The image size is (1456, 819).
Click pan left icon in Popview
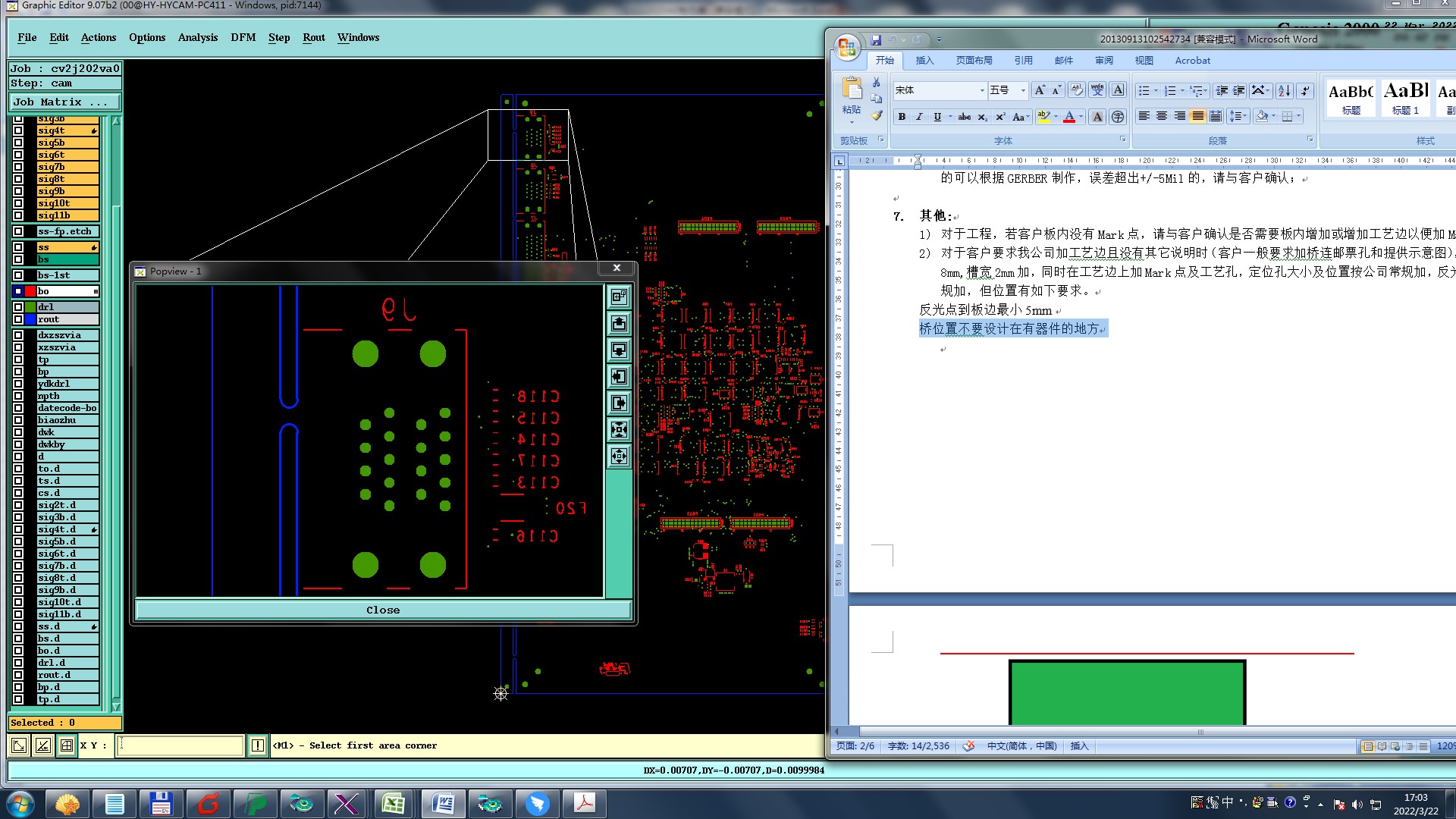pos(620,377)
